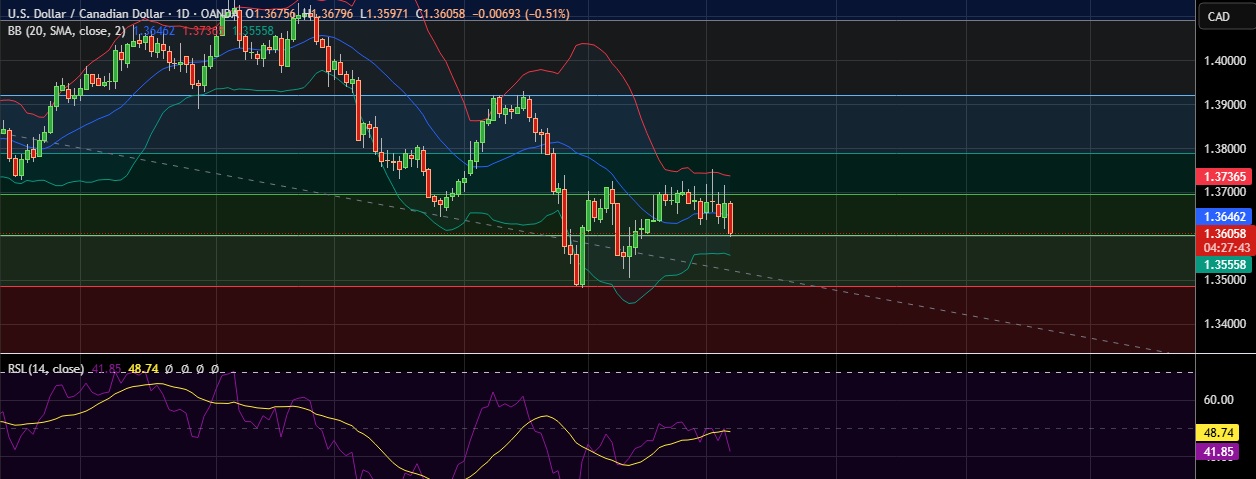Click the 60.00 level on RSI scale

coord(1218,400)
